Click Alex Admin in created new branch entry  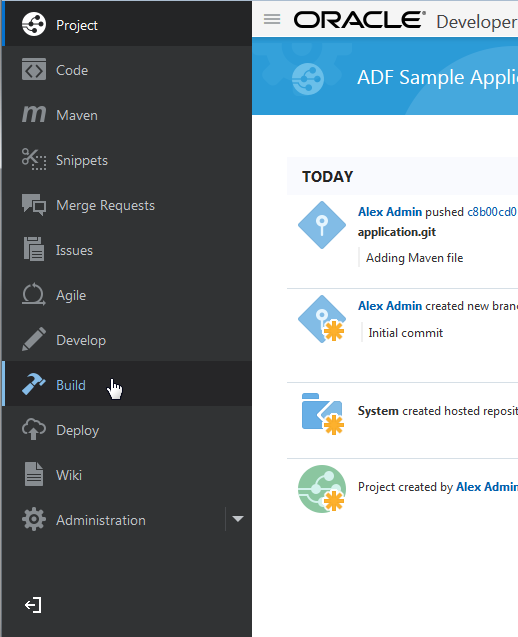coord(390,306)
